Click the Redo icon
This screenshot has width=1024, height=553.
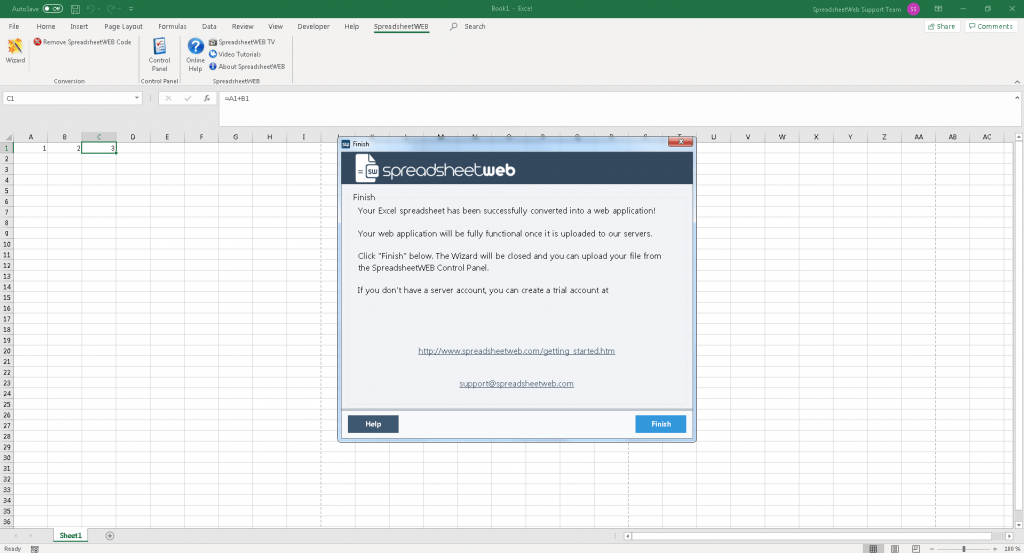pos(110,8)
